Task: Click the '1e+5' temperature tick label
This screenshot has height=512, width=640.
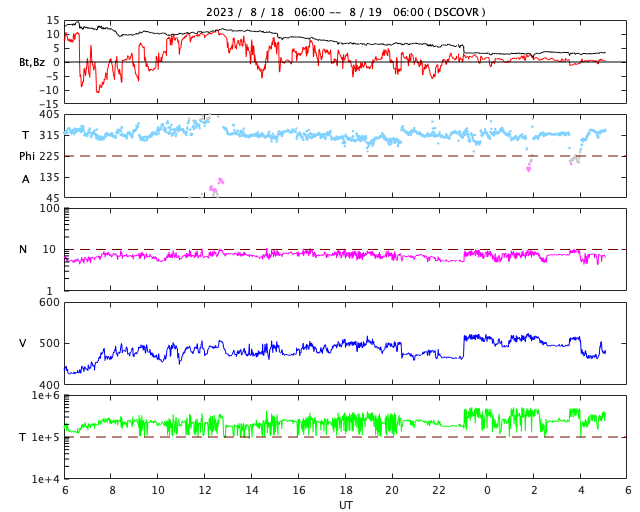Action: point(46,437)
